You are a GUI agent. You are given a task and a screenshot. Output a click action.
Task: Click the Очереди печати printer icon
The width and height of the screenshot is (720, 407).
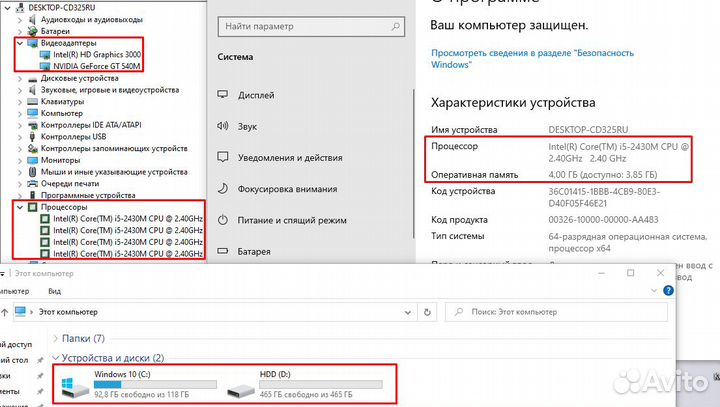32,184
